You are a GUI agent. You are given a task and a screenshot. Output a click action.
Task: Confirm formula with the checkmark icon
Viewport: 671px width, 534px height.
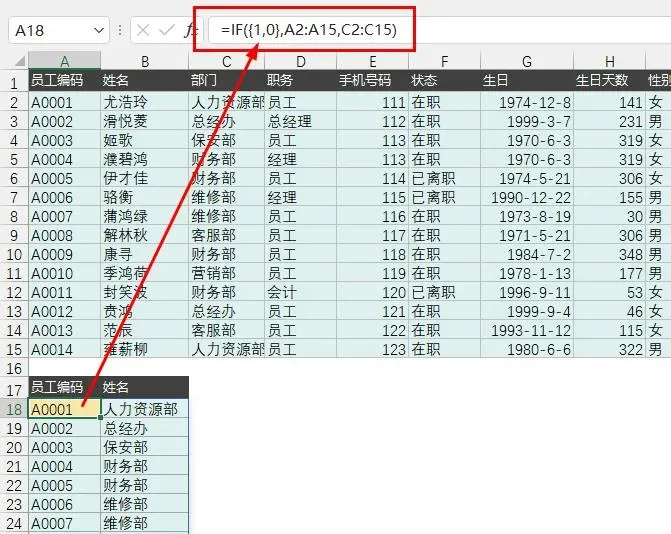[x=166, y=30]
